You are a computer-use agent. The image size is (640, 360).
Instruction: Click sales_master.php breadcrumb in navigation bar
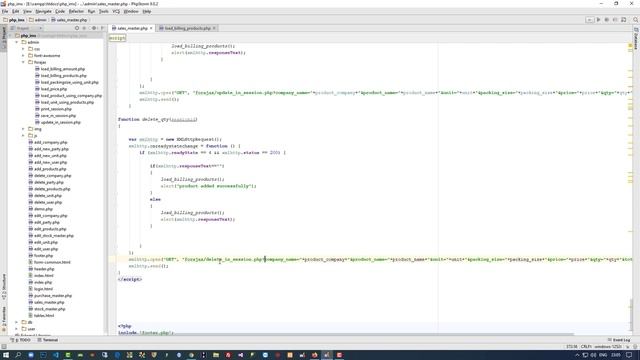[69, 20]
